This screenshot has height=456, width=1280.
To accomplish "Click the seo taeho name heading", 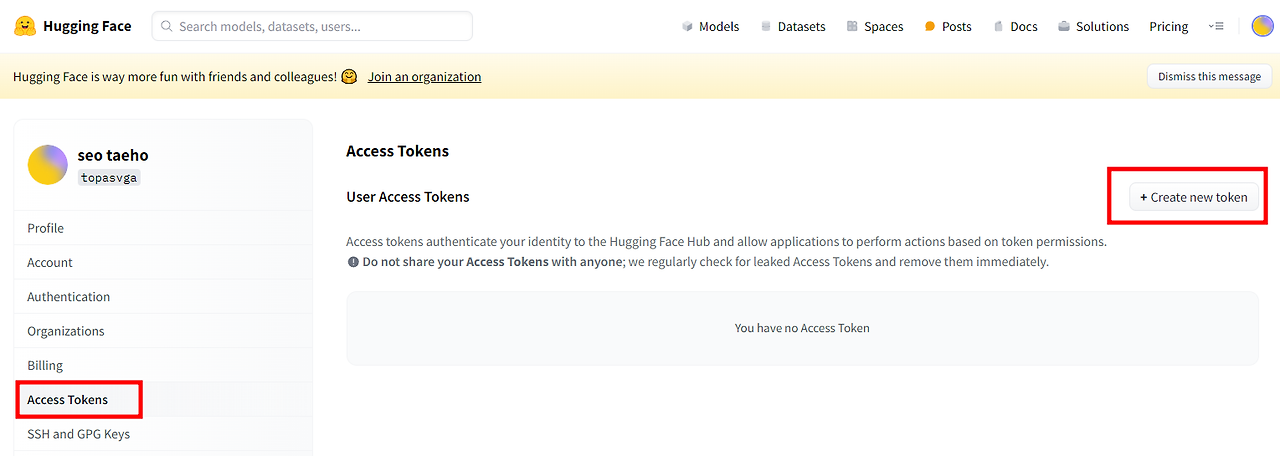I will (113, 155).
